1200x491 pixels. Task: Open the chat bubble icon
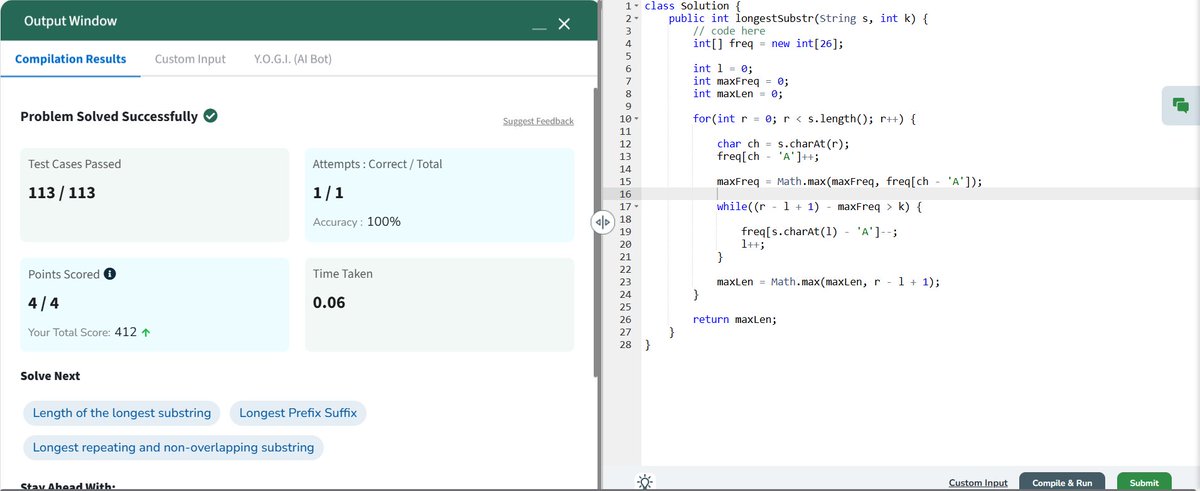[x=1181, y=105]
